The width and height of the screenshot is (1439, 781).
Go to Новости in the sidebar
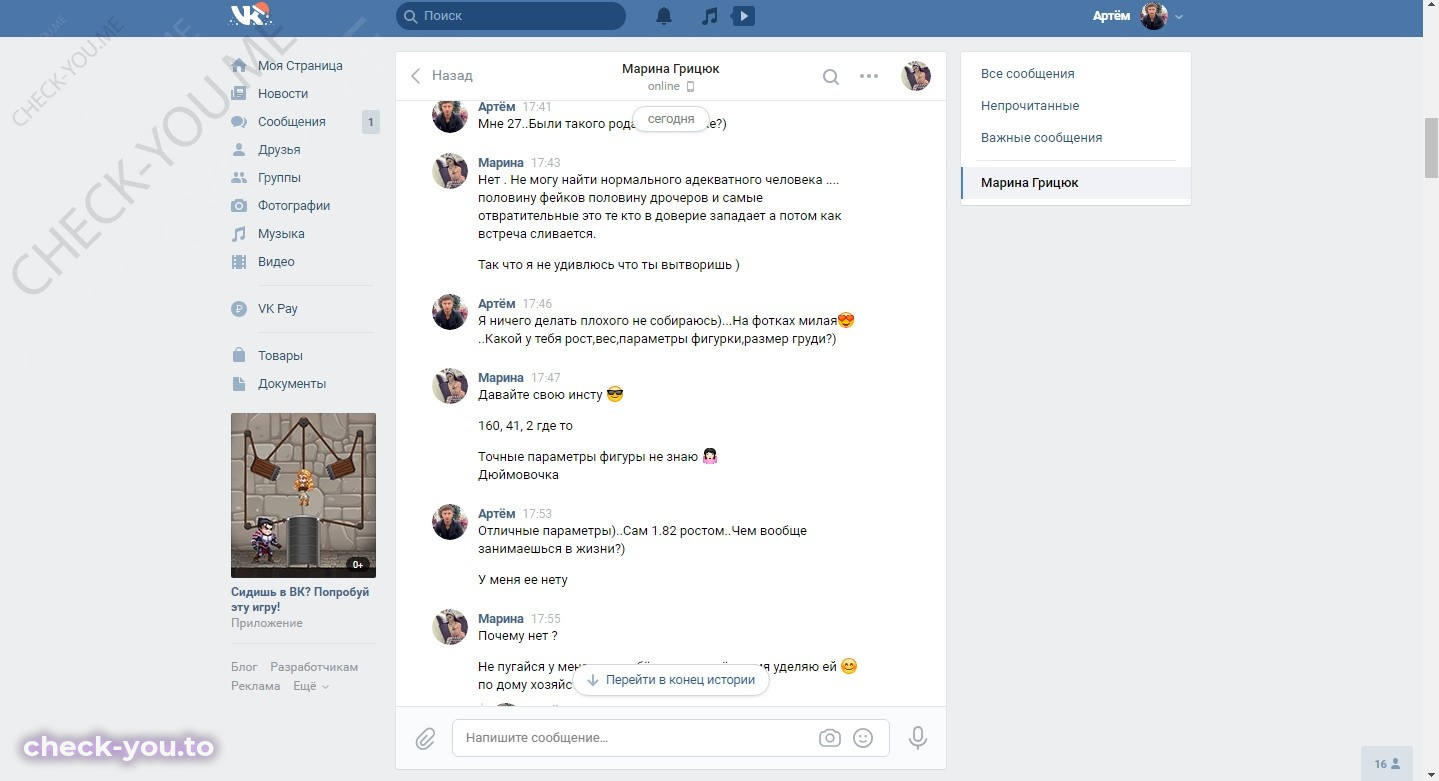coord(283,94)
